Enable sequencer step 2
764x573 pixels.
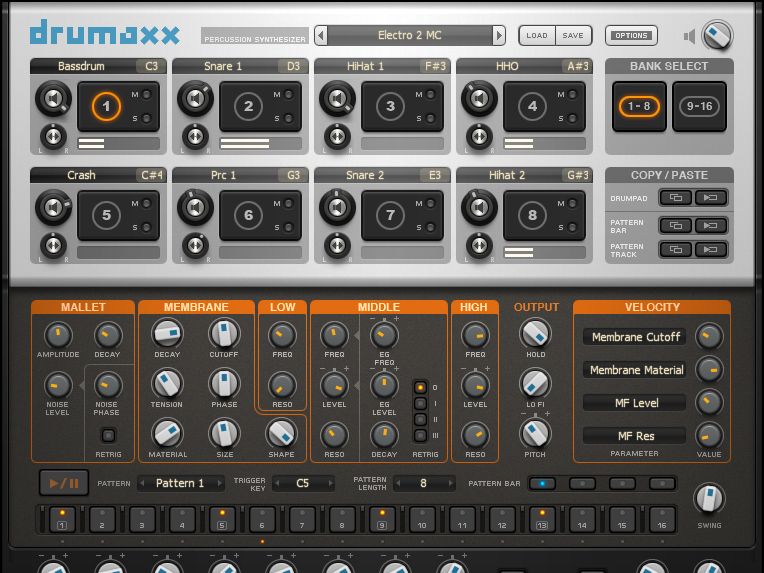click(x=102, y=519)
